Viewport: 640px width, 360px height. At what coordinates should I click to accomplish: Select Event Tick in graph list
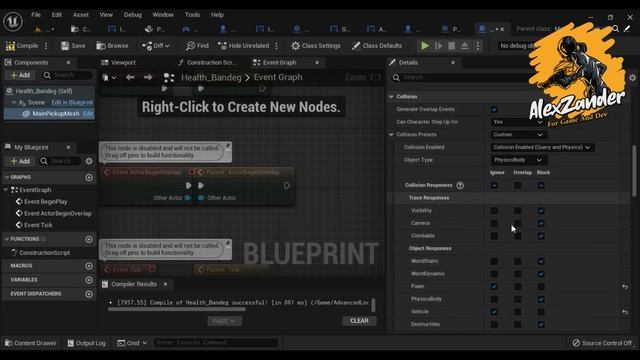coord(38,225)
